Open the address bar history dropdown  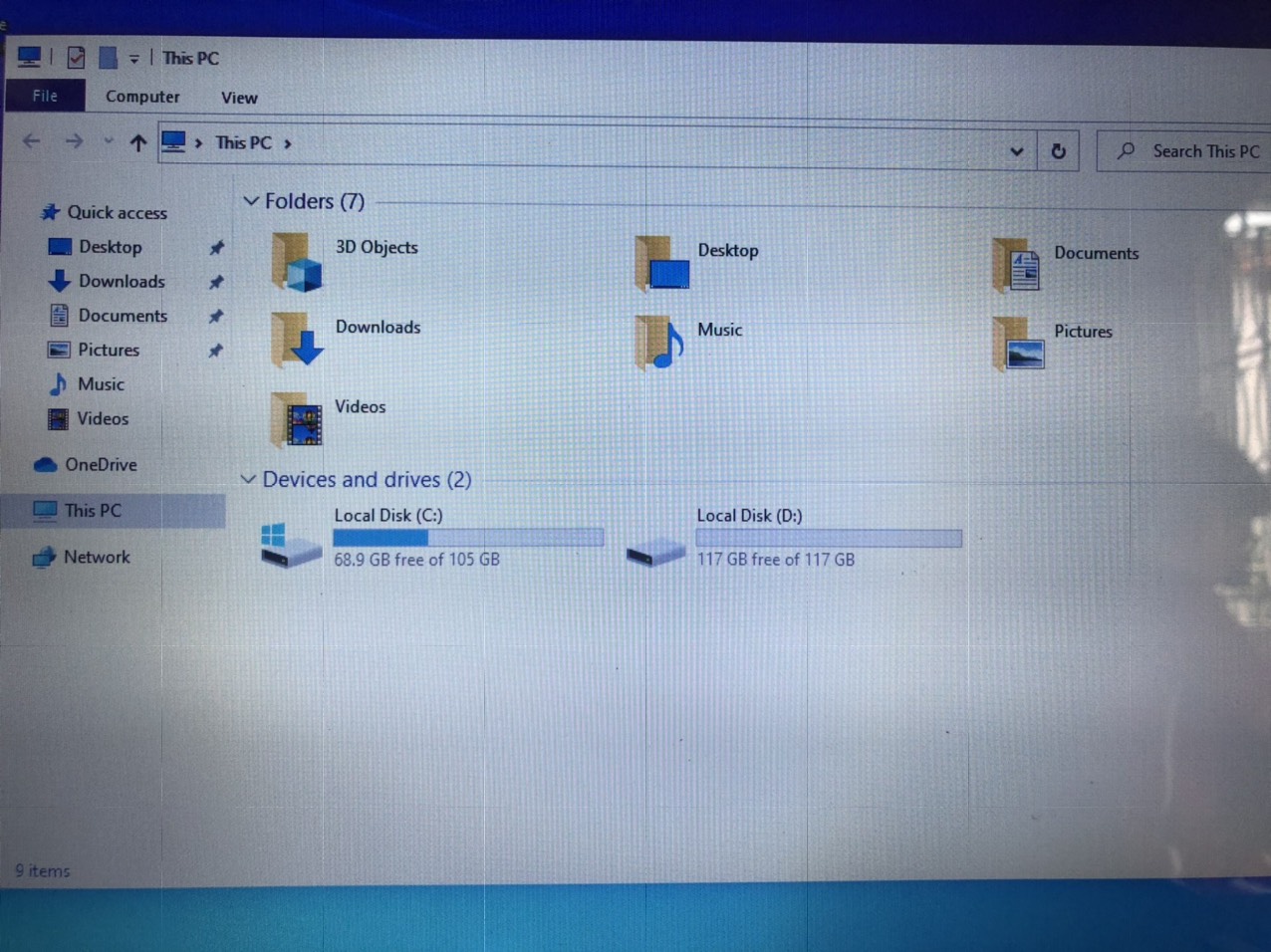tap(1016, 151)
